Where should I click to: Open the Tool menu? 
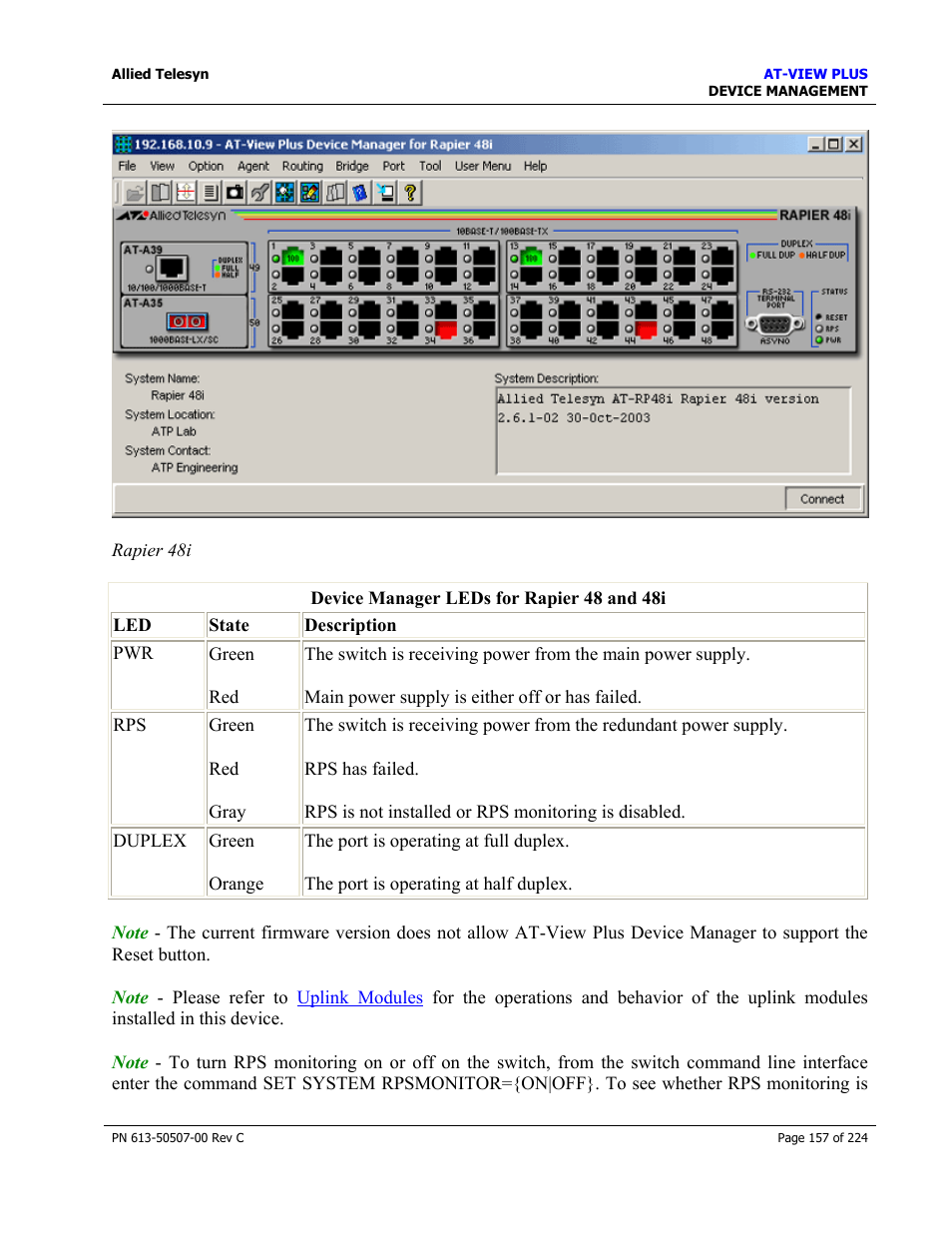(x=430, y=167)
